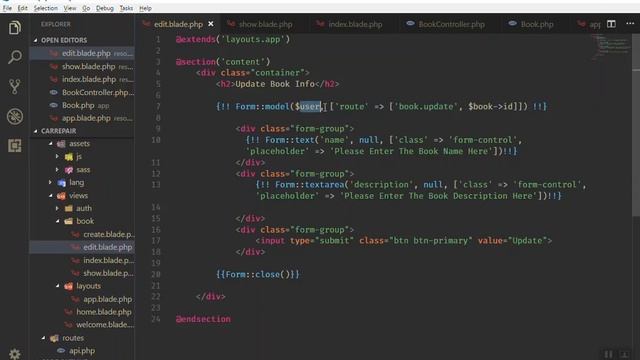Open the Debug menu
The width and height of the screenshot is (640, 360).
pos(104,8)
